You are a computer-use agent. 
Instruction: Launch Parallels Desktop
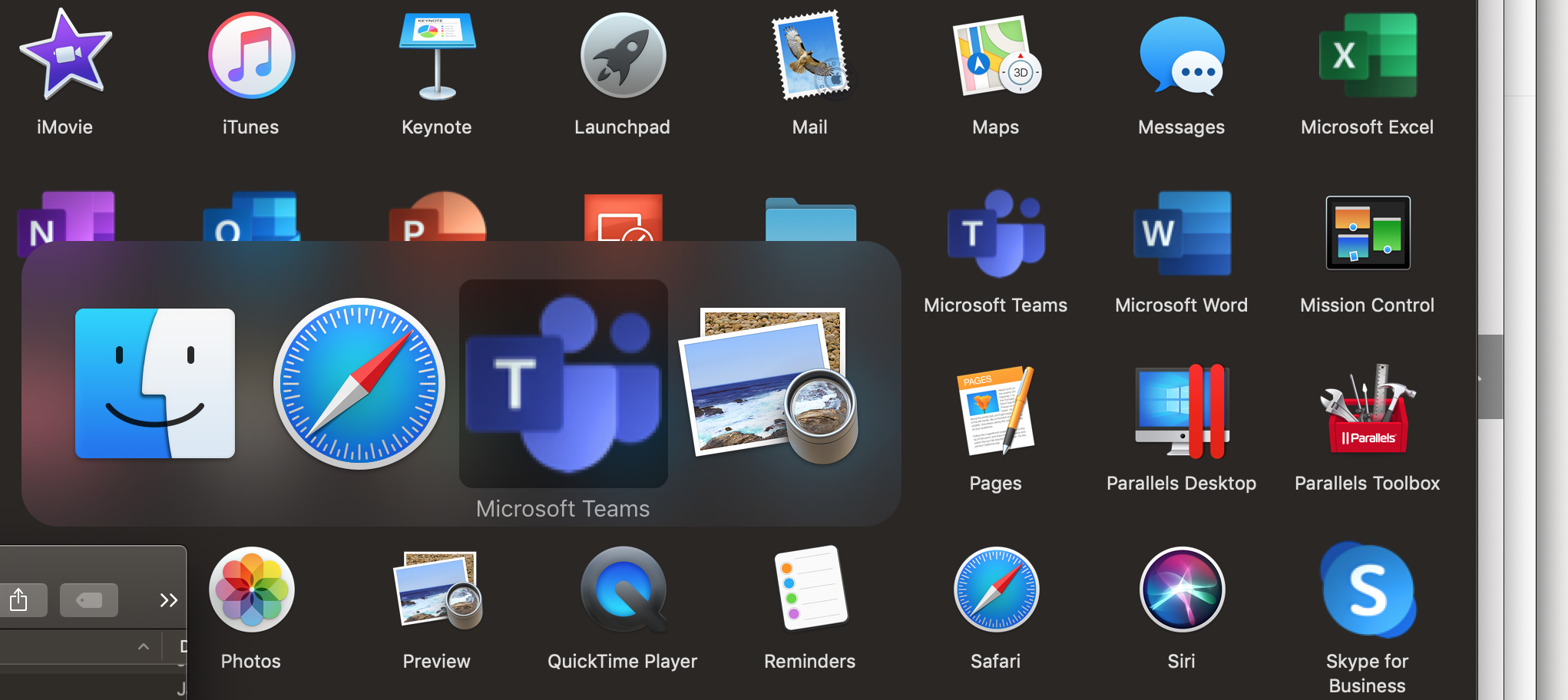[1181, 412]
